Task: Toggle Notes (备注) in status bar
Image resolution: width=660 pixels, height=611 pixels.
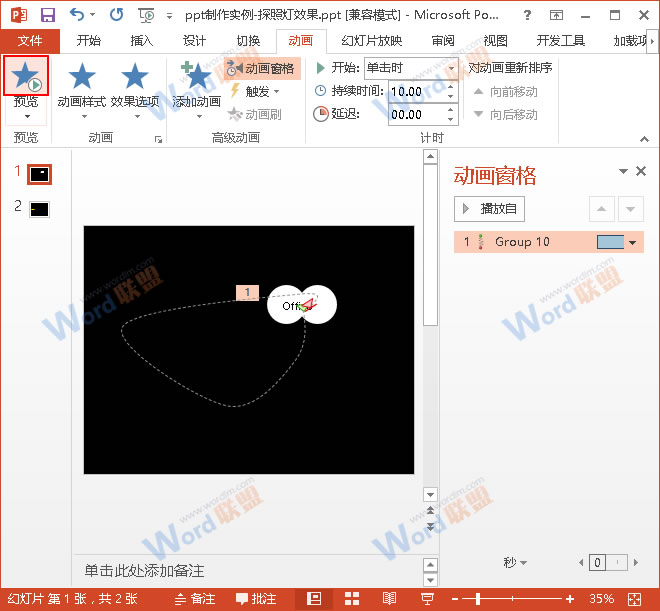Action: (194, 599)
